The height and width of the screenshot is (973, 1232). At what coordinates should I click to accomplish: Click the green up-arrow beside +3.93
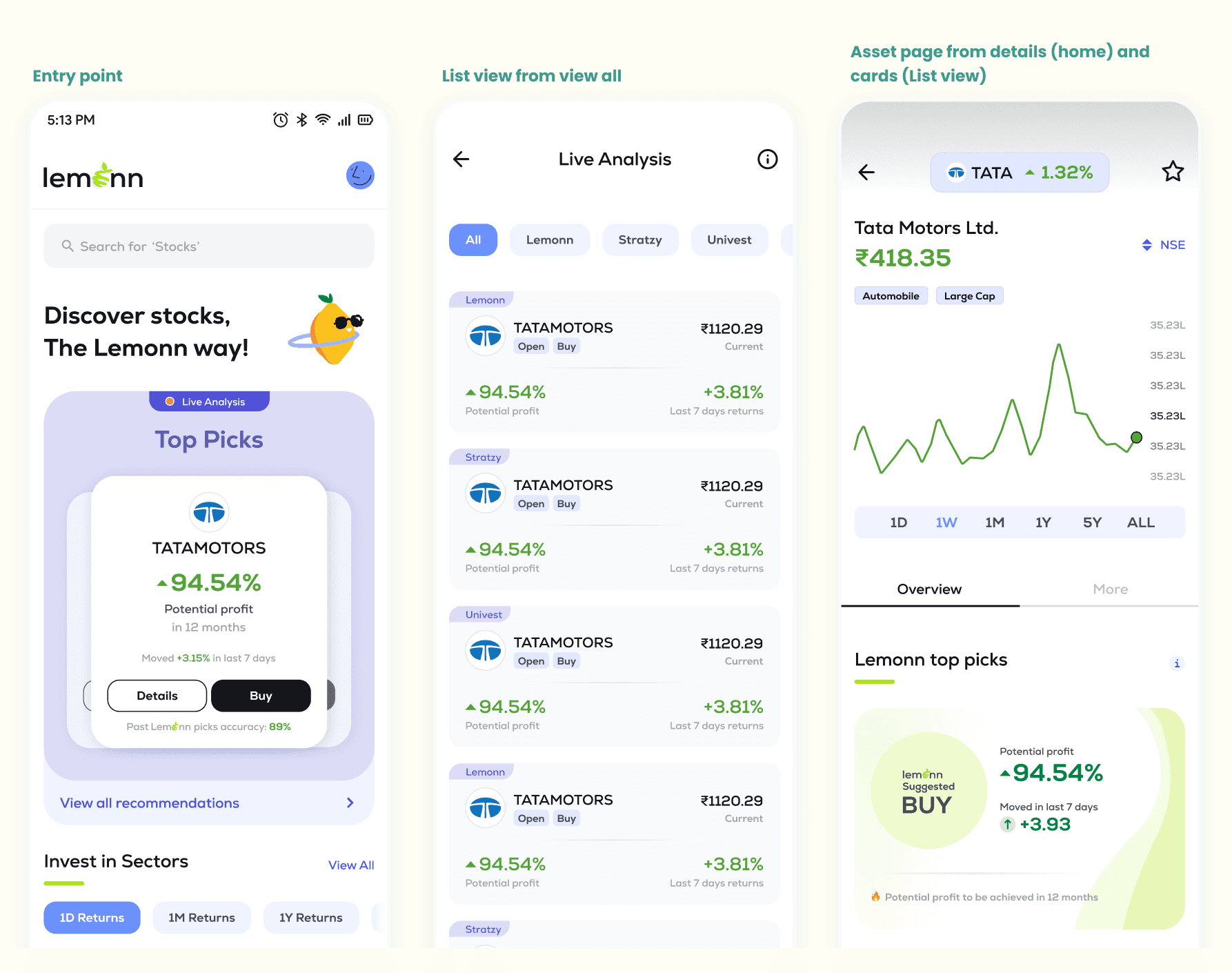point(1008,824)
